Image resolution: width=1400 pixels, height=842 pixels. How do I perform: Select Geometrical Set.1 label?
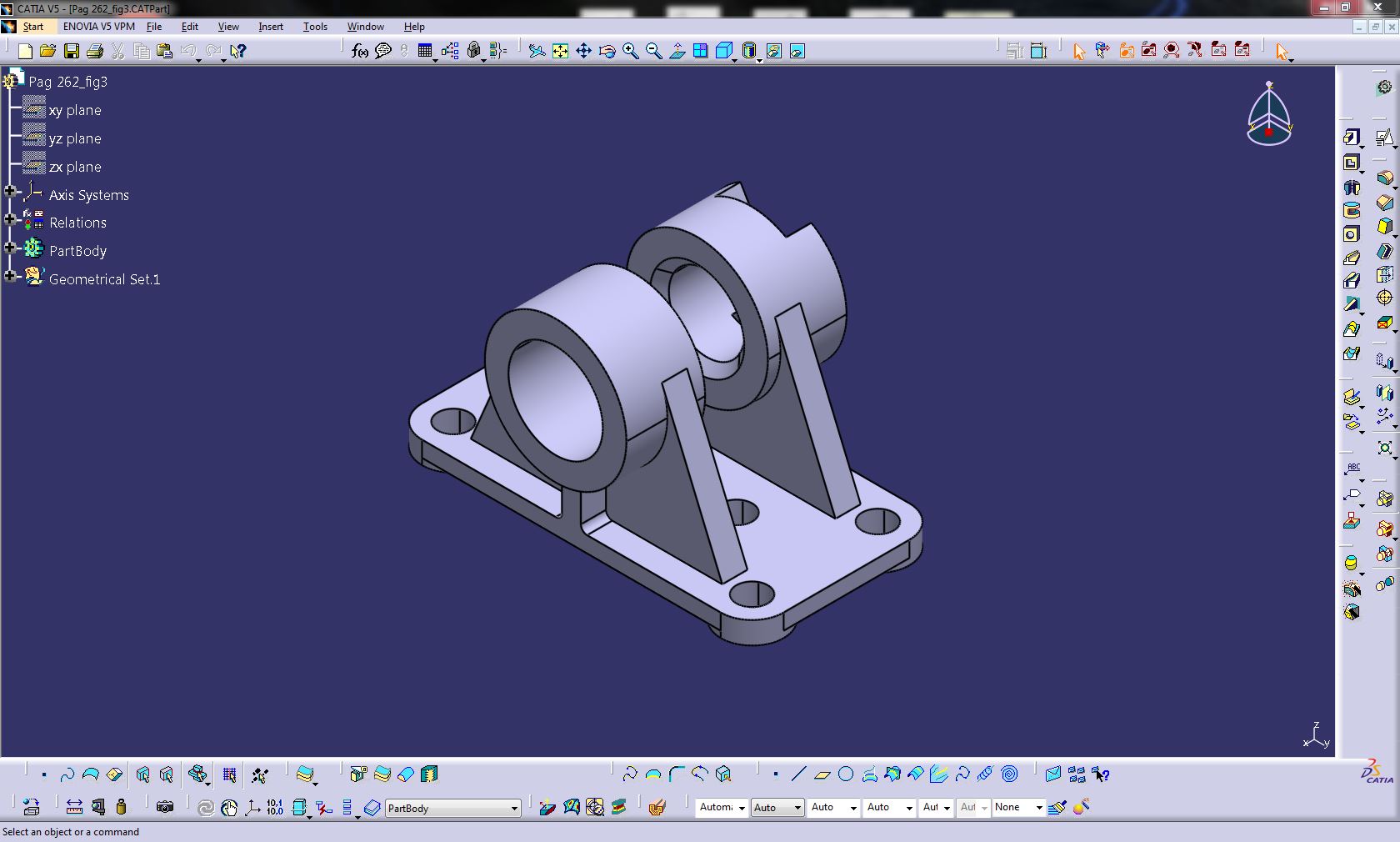coord(104,279)
